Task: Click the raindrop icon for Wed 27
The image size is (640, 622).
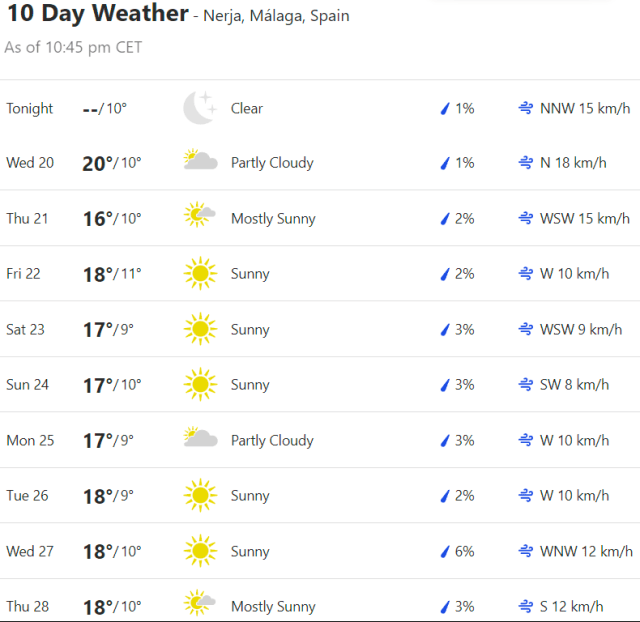Action: point(445,551)
